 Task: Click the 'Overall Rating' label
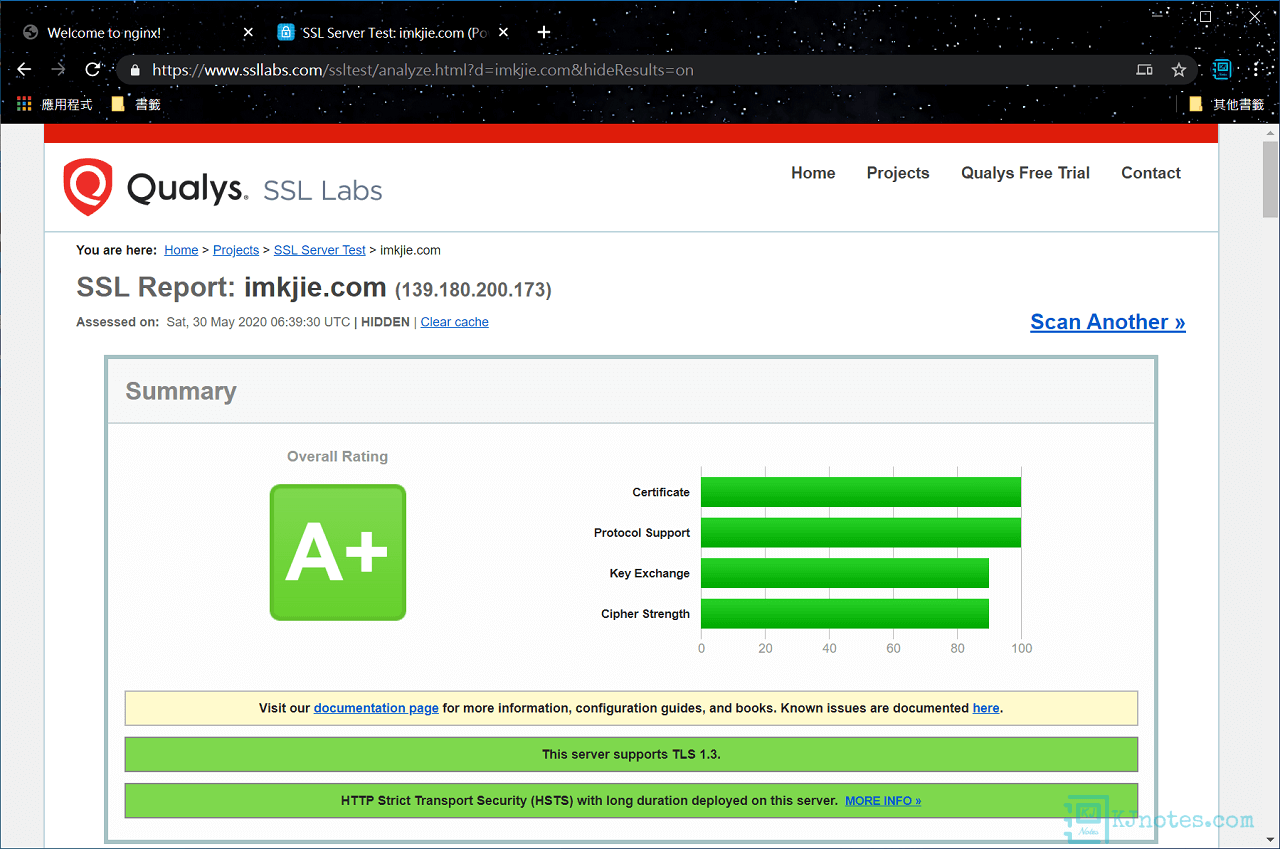337,456
